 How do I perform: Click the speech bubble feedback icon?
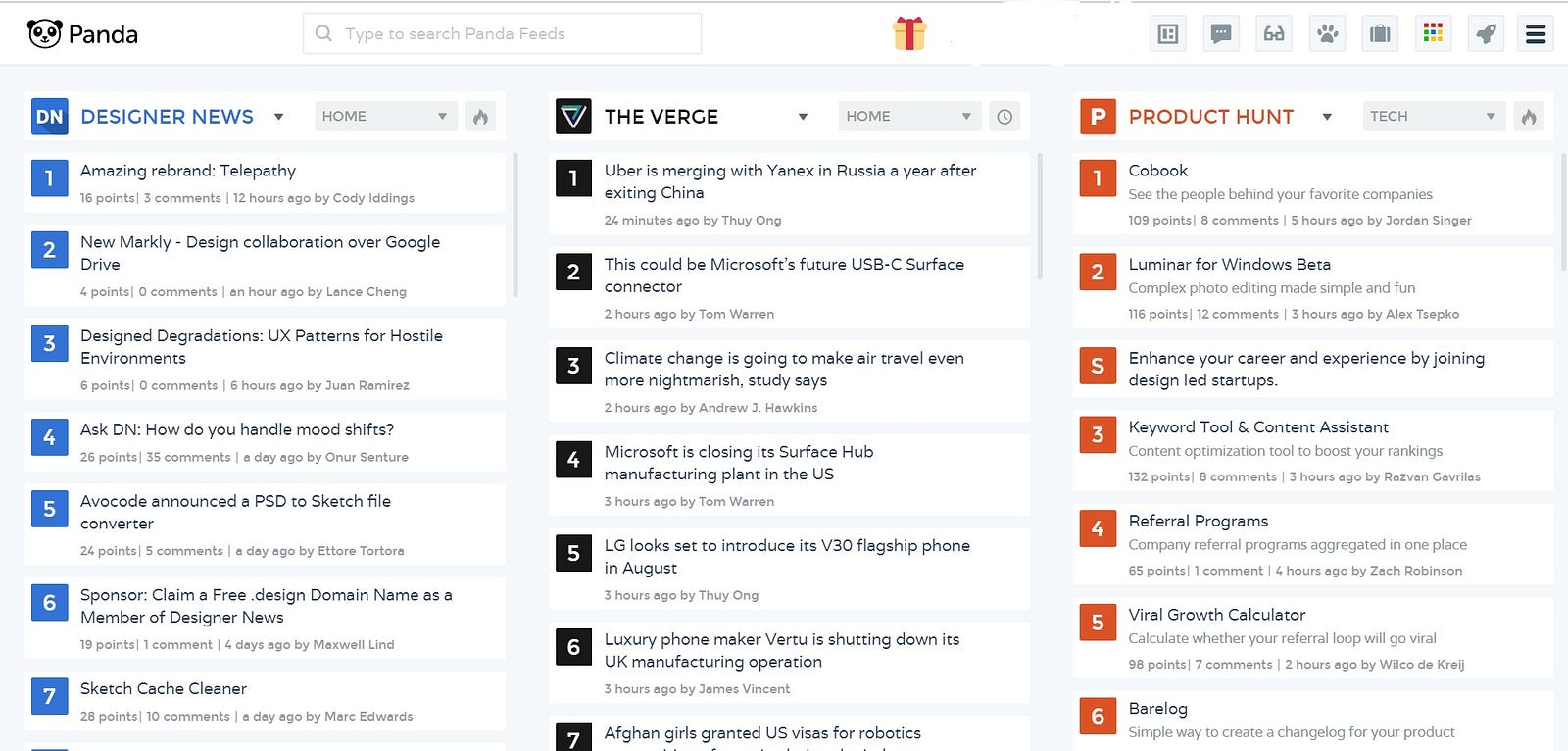[x=1221, y=34]
